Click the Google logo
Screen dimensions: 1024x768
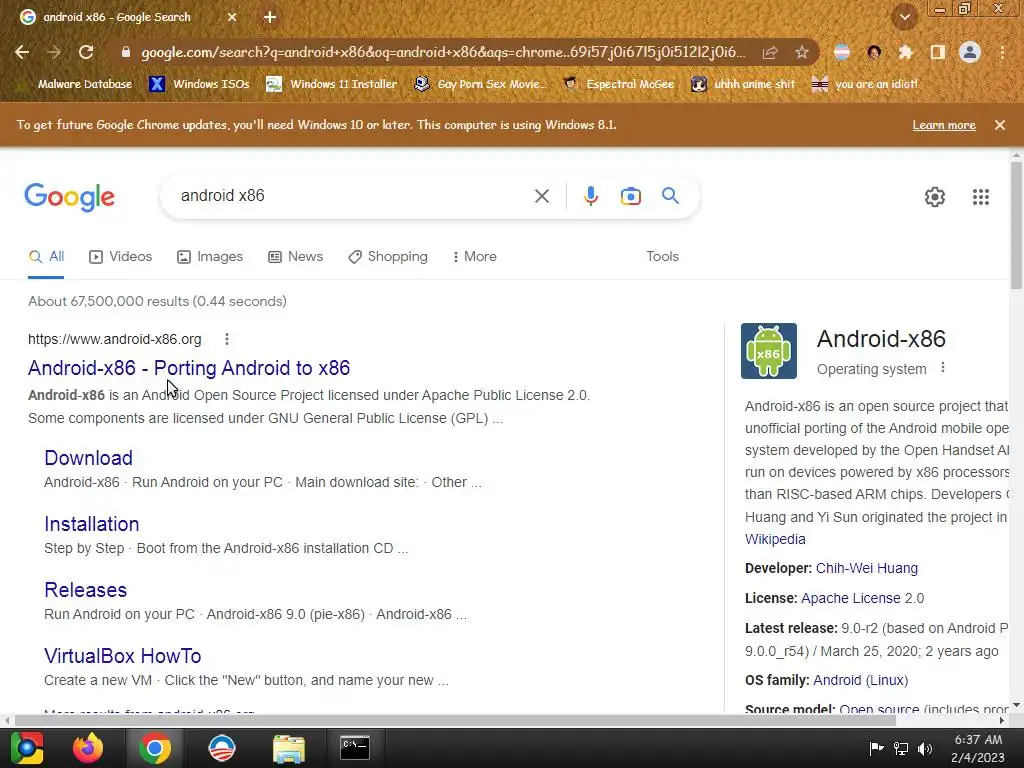[69, 197]
